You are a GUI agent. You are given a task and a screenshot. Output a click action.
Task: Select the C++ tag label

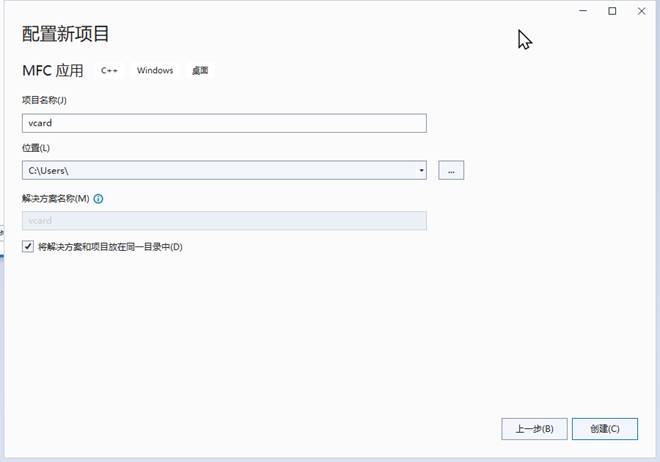pyautogui.click(x=110, y=71)
